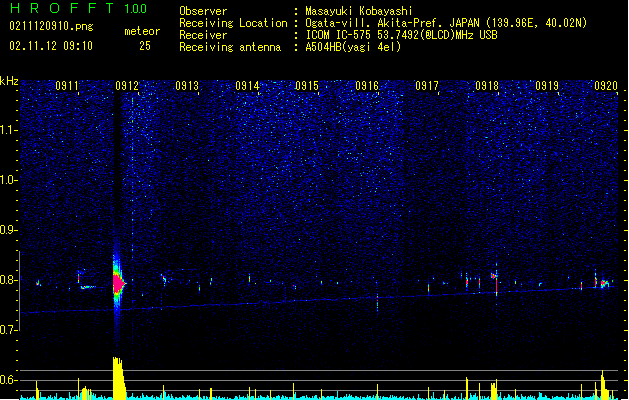Screen dimensions: 629x400
Task: Click the 0913 time marker
Action: pos(187,86)
